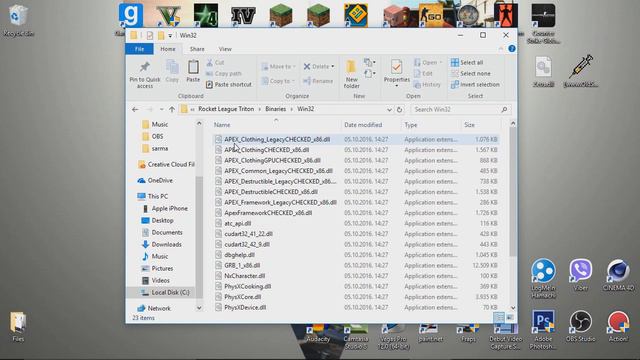This screenshot has width=640, height=360.
Task: Click Edit in Open group
Action: point(423,73)
